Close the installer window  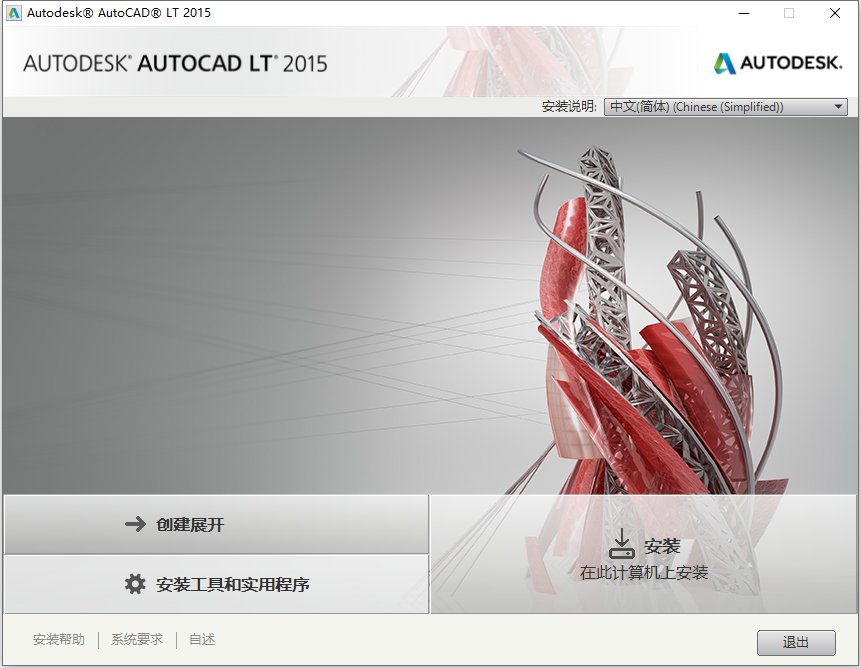[835, 13]
